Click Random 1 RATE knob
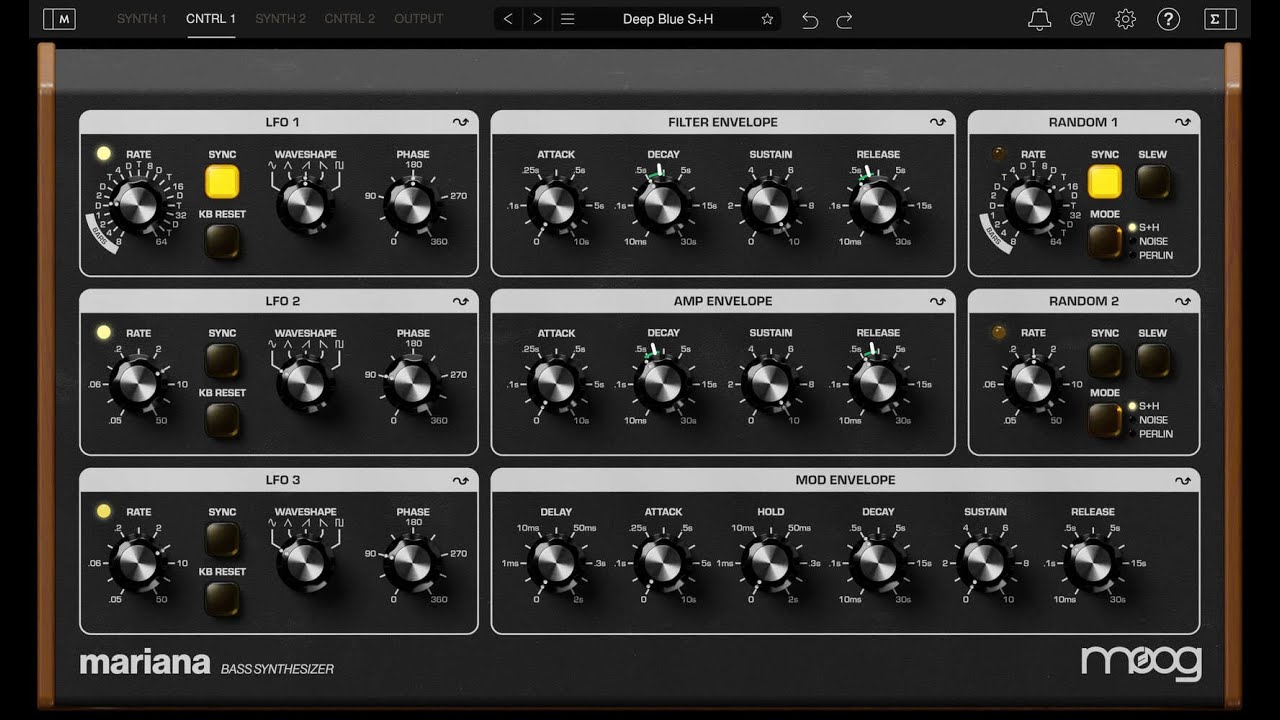This screenshot has height=720, width=1280. tap(1033, 205)
